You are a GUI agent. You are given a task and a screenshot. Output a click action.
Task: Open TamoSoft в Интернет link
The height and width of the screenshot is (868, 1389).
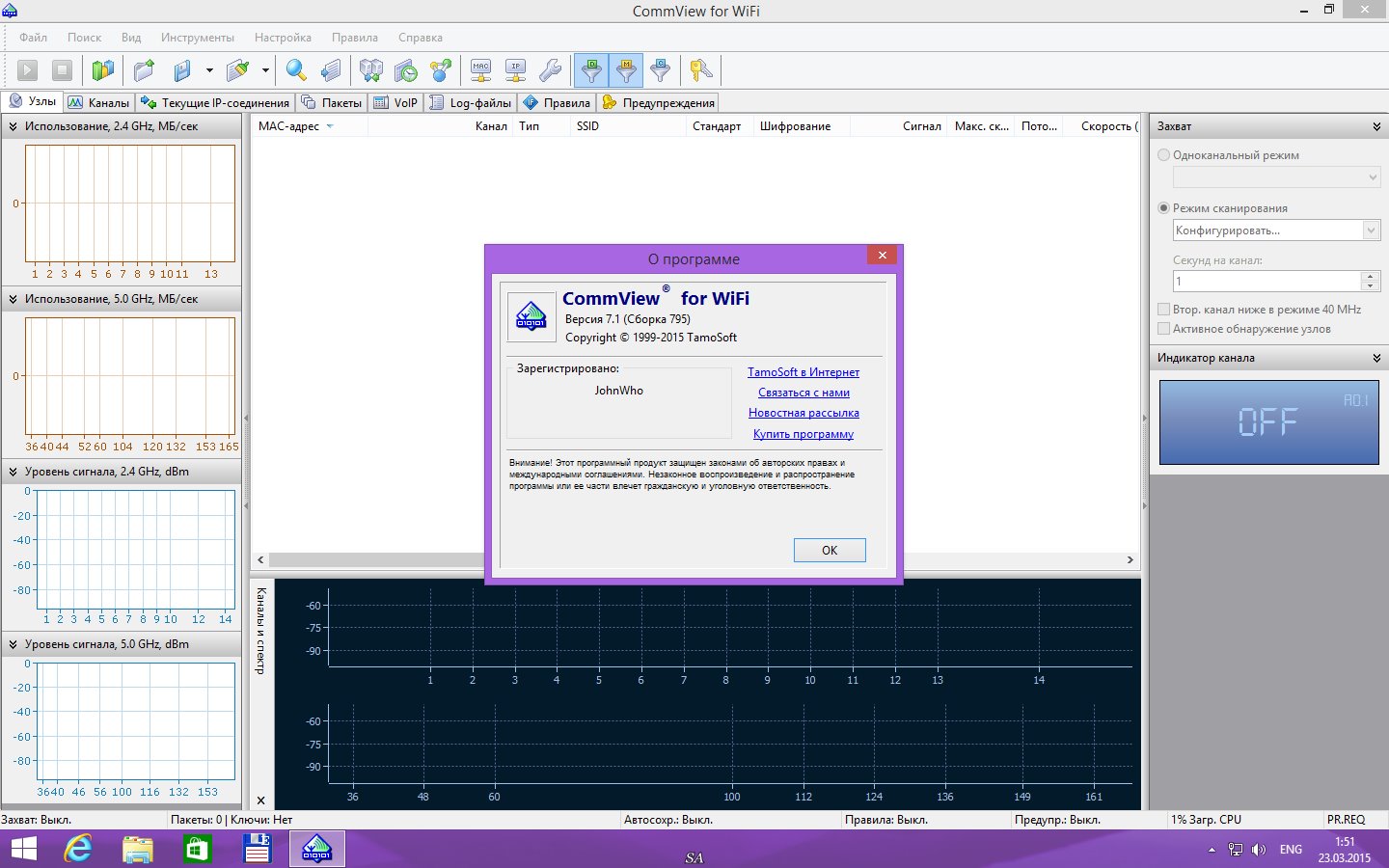pos(803,372)
